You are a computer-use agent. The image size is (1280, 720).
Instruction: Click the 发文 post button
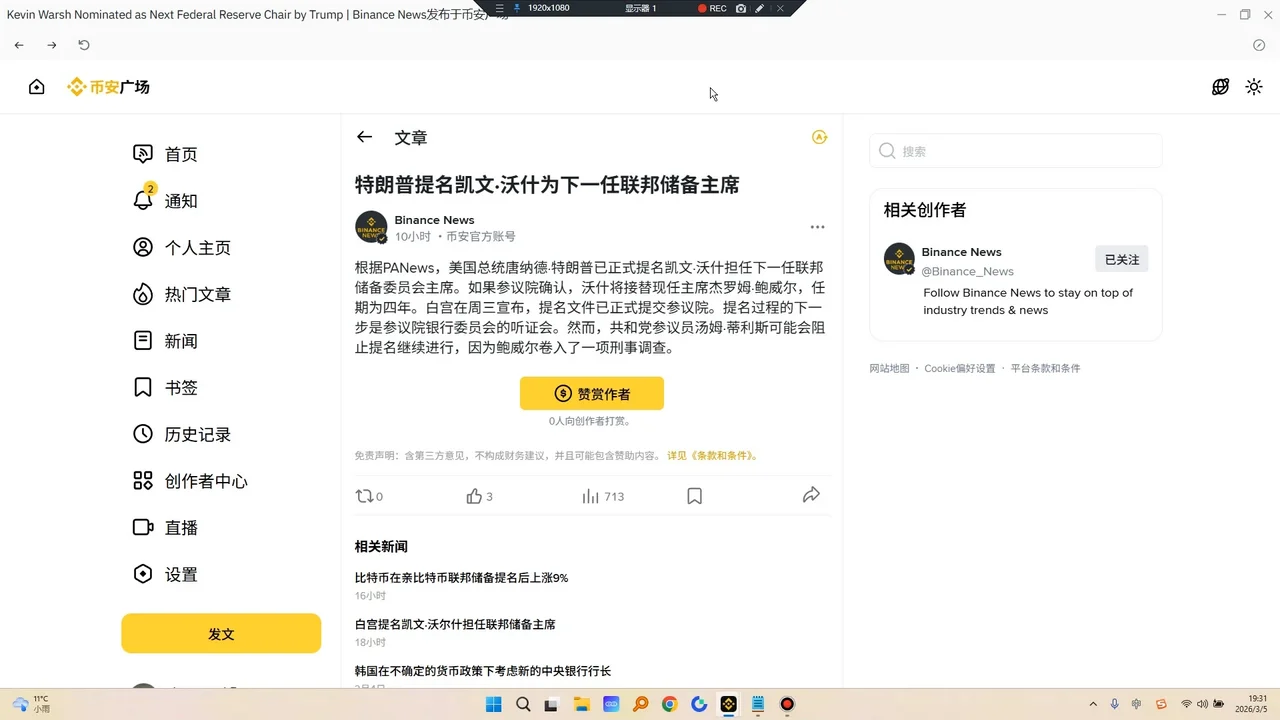coord(221,634)
